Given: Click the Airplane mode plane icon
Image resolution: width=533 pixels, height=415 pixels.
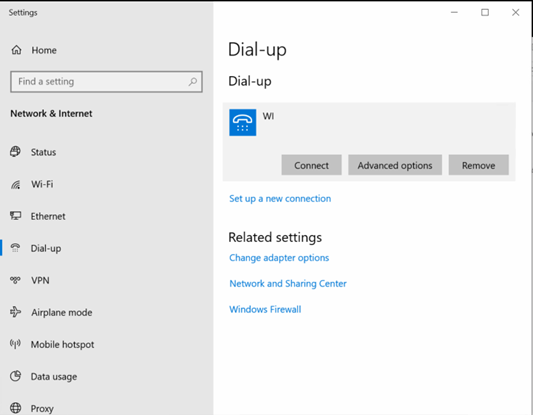Looking at the screenshot, I should 15,312.
